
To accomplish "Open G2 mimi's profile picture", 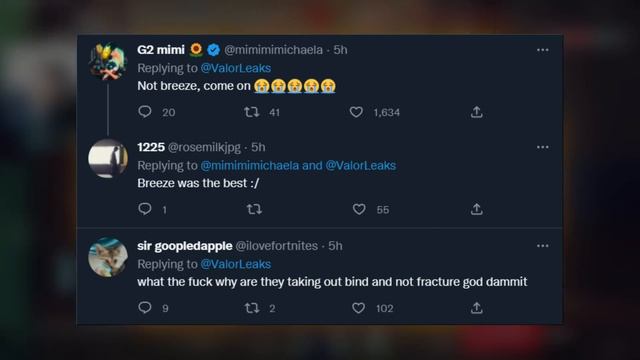I will pyautogui.click(x=108, y=61).
